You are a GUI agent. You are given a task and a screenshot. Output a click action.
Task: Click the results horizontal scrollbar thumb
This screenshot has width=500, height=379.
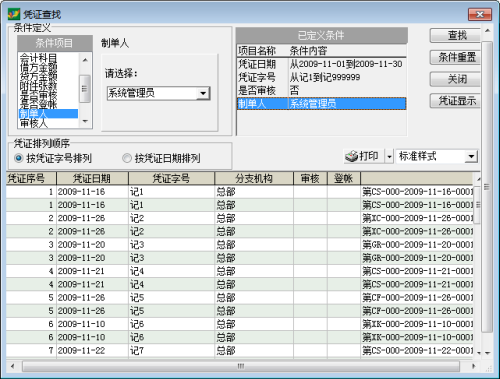pyautogui.click(x=241, y=366)
